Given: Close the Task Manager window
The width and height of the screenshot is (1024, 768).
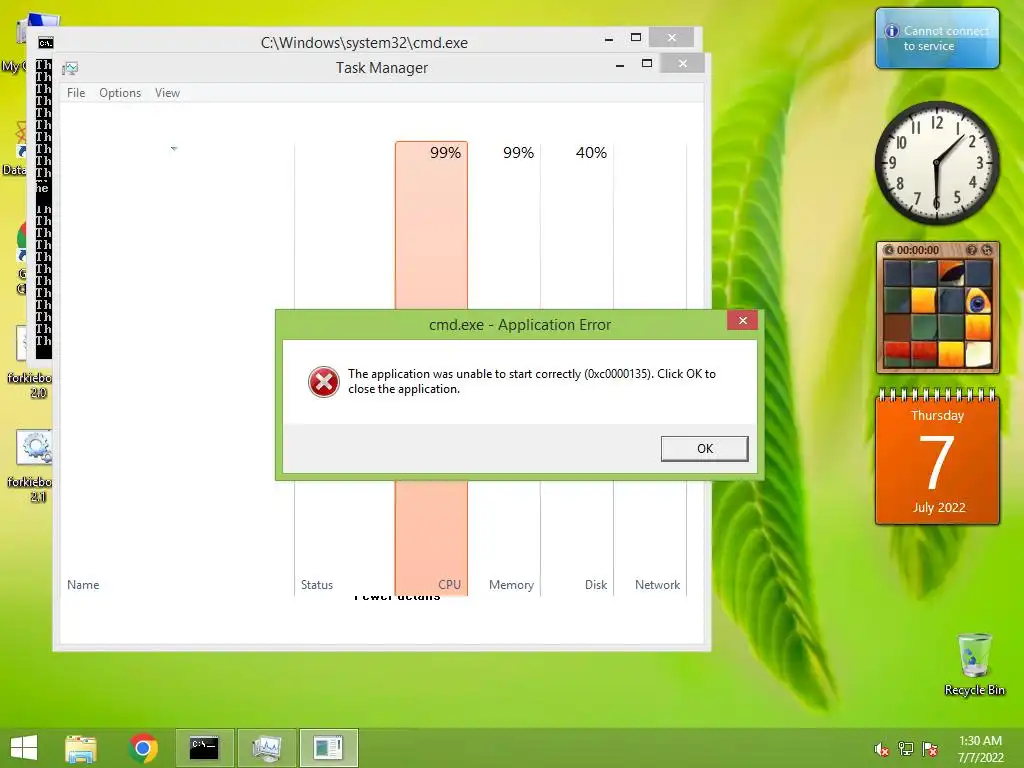Looking at the screenshot, I should [682, 63].
